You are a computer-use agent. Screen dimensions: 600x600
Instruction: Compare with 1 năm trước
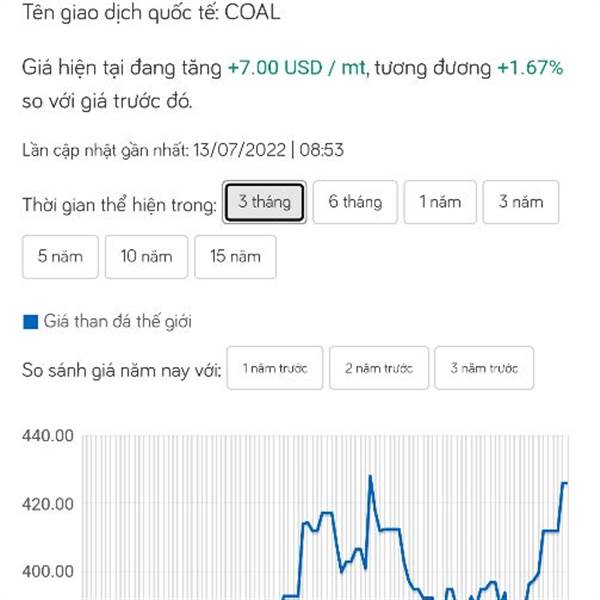coord(275,368)
